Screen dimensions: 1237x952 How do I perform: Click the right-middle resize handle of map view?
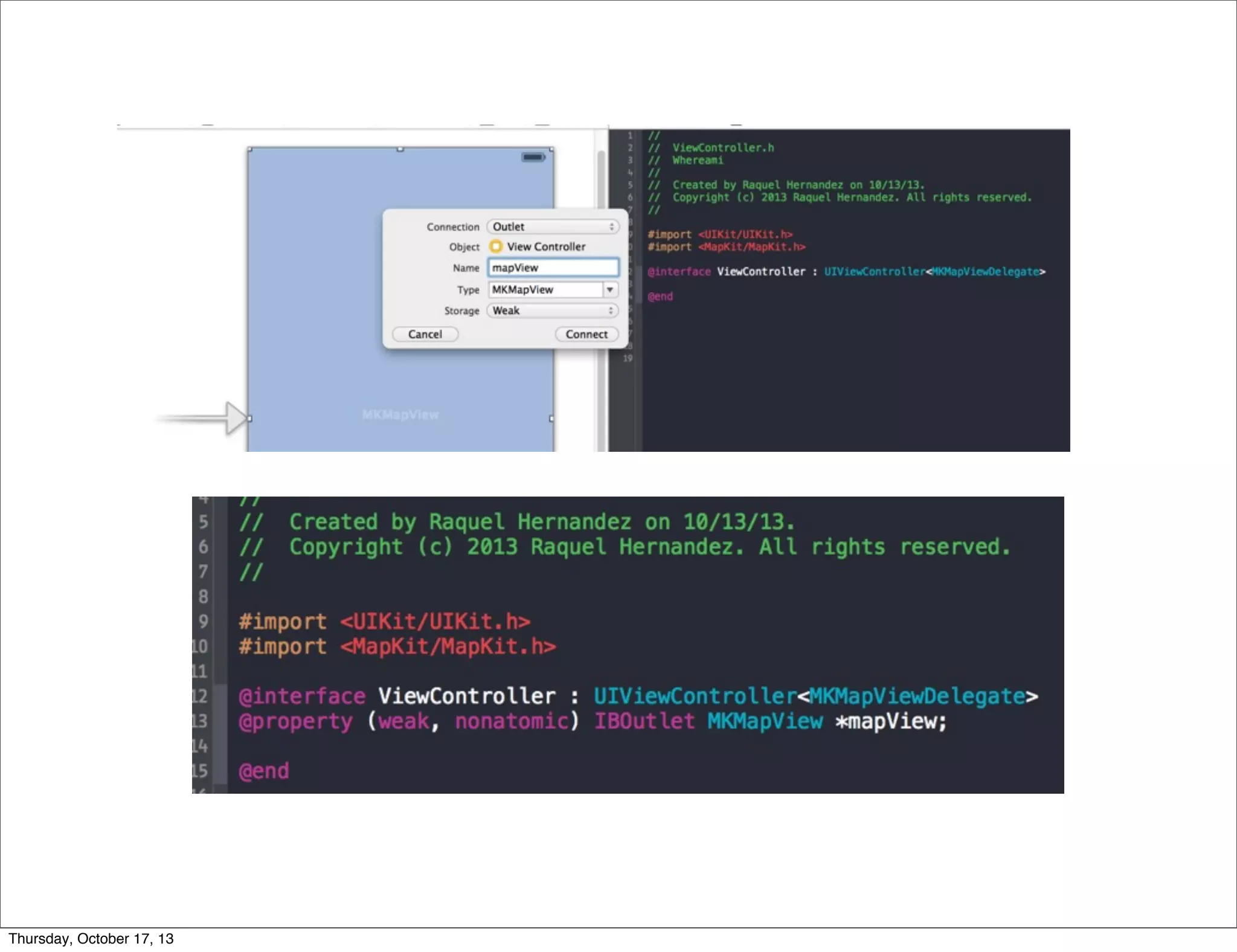pyautogui.click(x=551, y=418)
